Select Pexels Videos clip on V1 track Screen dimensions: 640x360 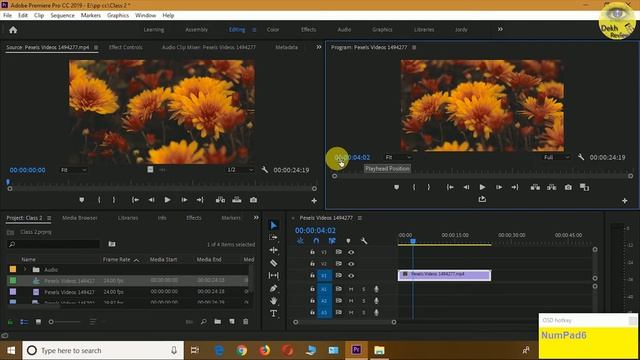444,275
